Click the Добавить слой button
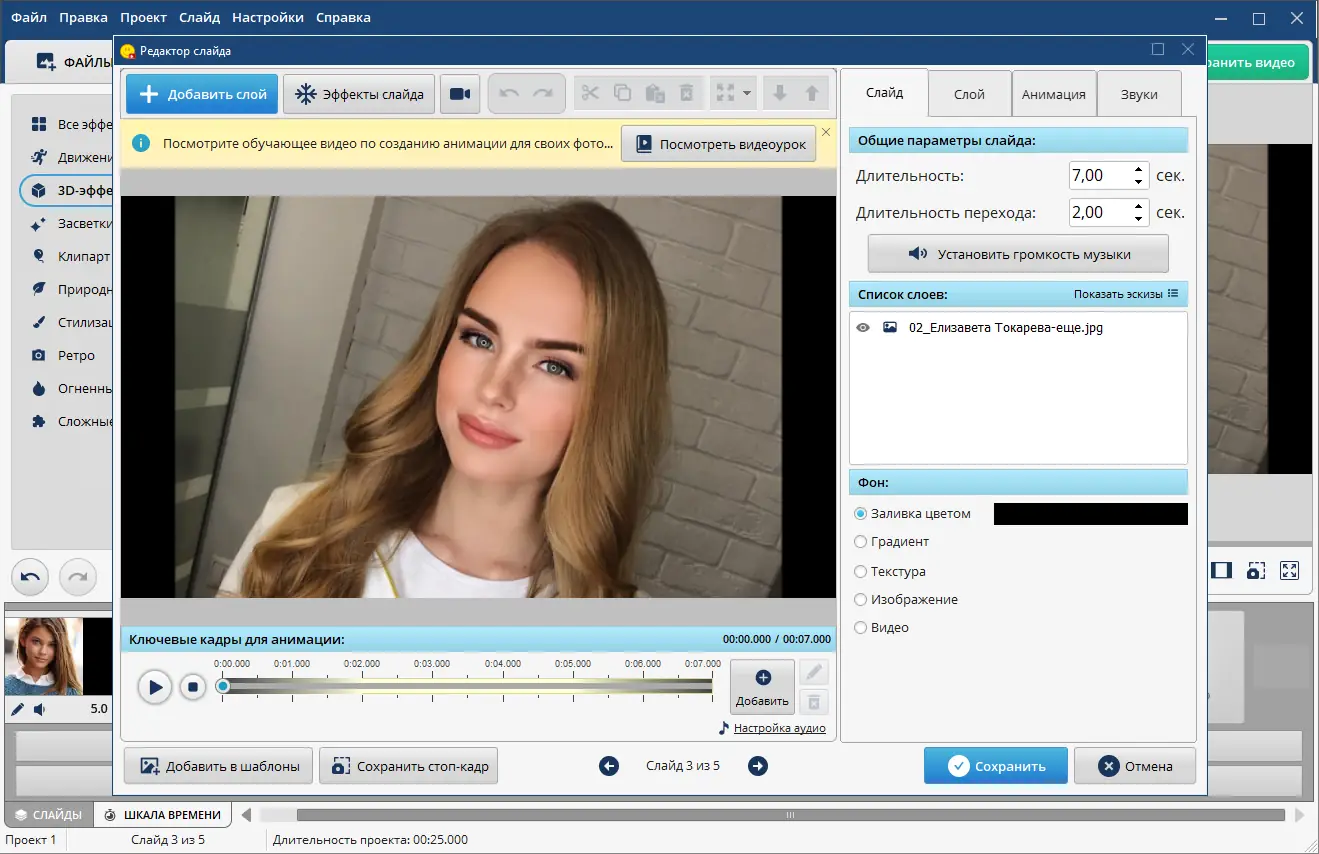The height and width of the screenshot is (854, 1319). point(203,94)
